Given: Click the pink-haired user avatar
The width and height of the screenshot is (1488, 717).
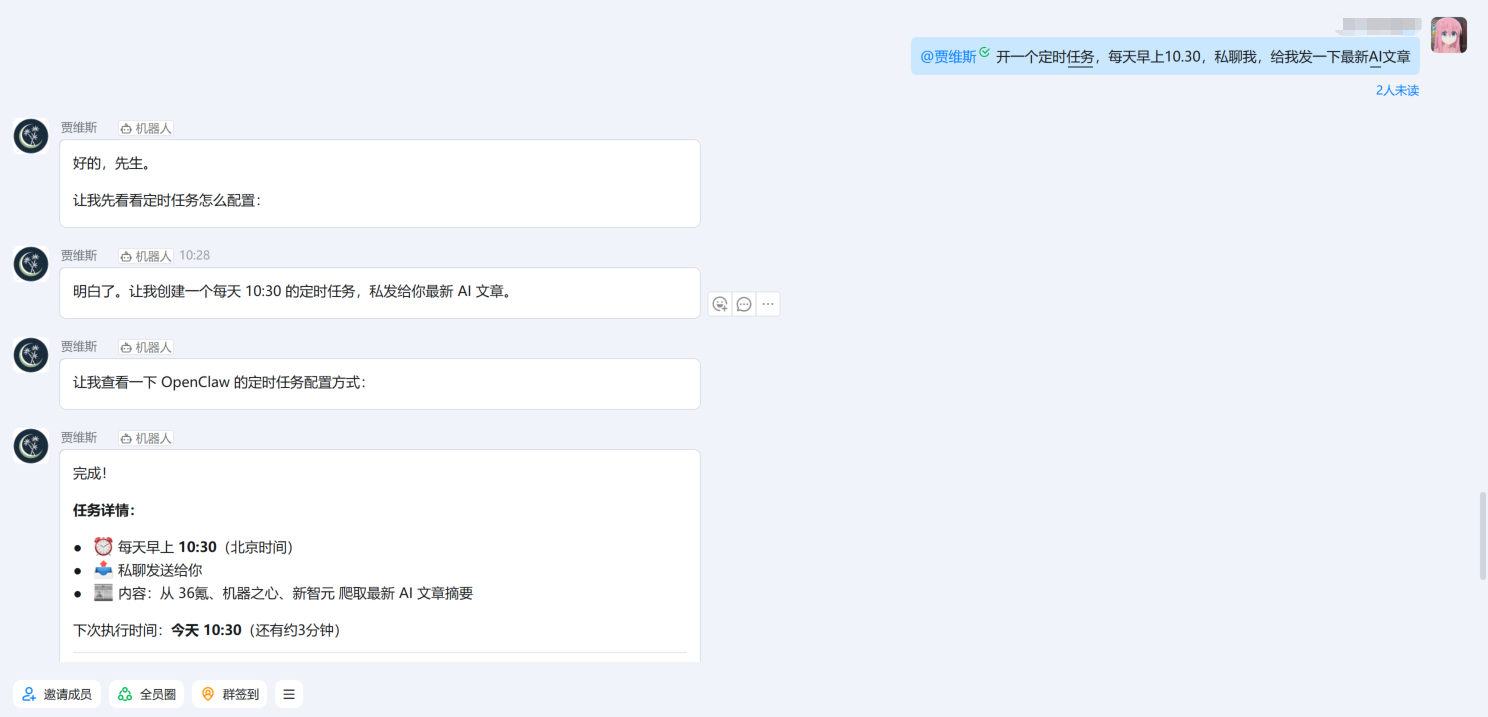Looking at the screenshot, I should pos(1448,35).
